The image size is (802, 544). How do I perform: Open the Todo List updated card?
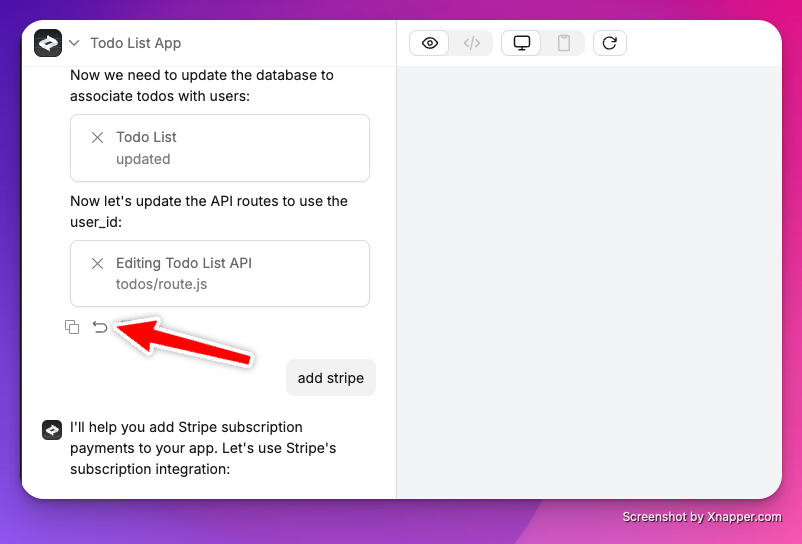220,148
